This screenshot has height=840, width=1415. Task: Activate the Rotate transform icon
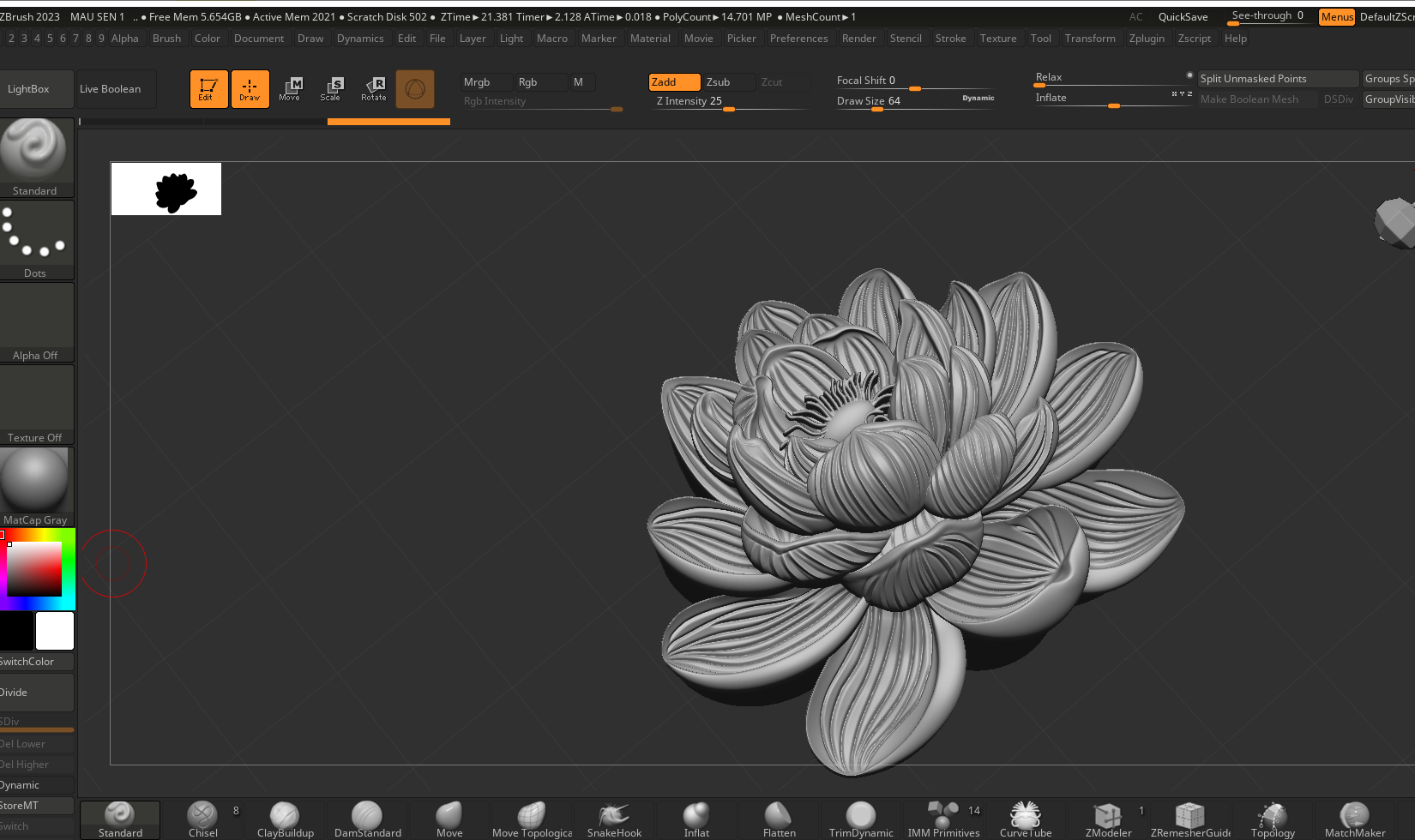click(x=373, y=88)
